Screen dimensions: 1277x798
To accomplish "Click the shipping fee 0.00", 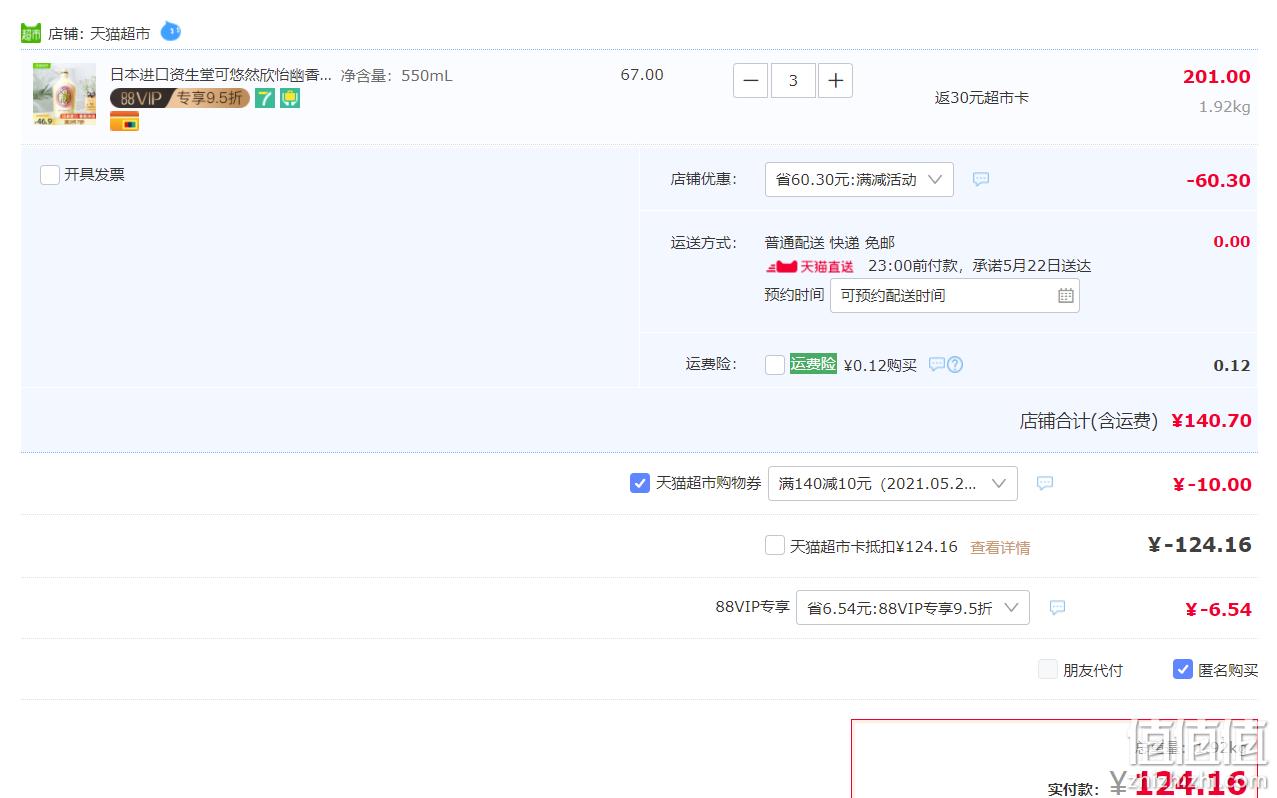I will pos(1232,241).
